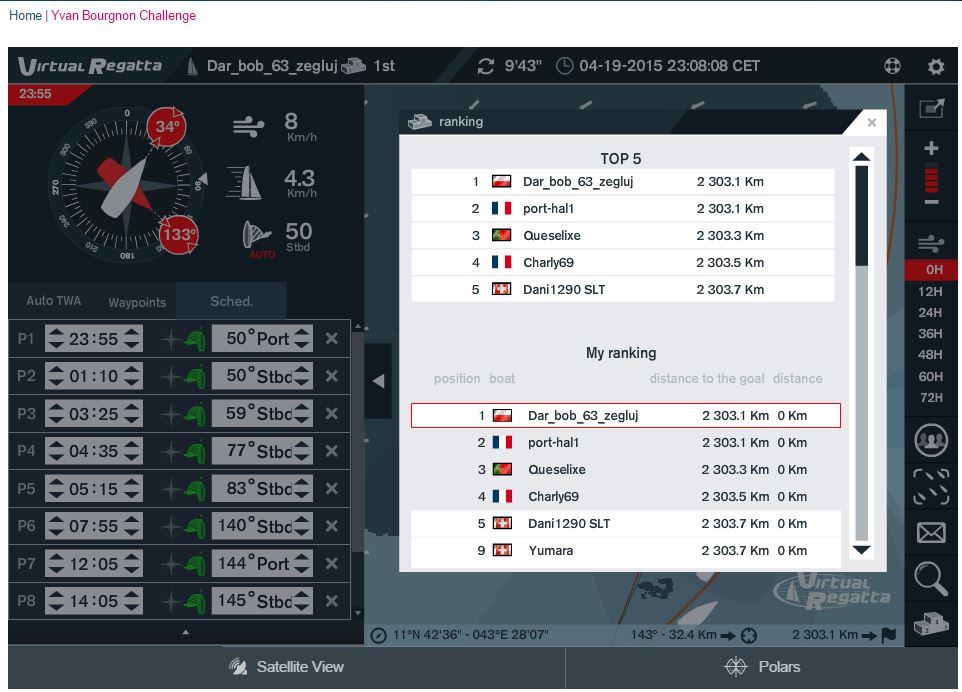Click the refresh countdown icon
The image size is (962, 692).
(x=486, y=66)
